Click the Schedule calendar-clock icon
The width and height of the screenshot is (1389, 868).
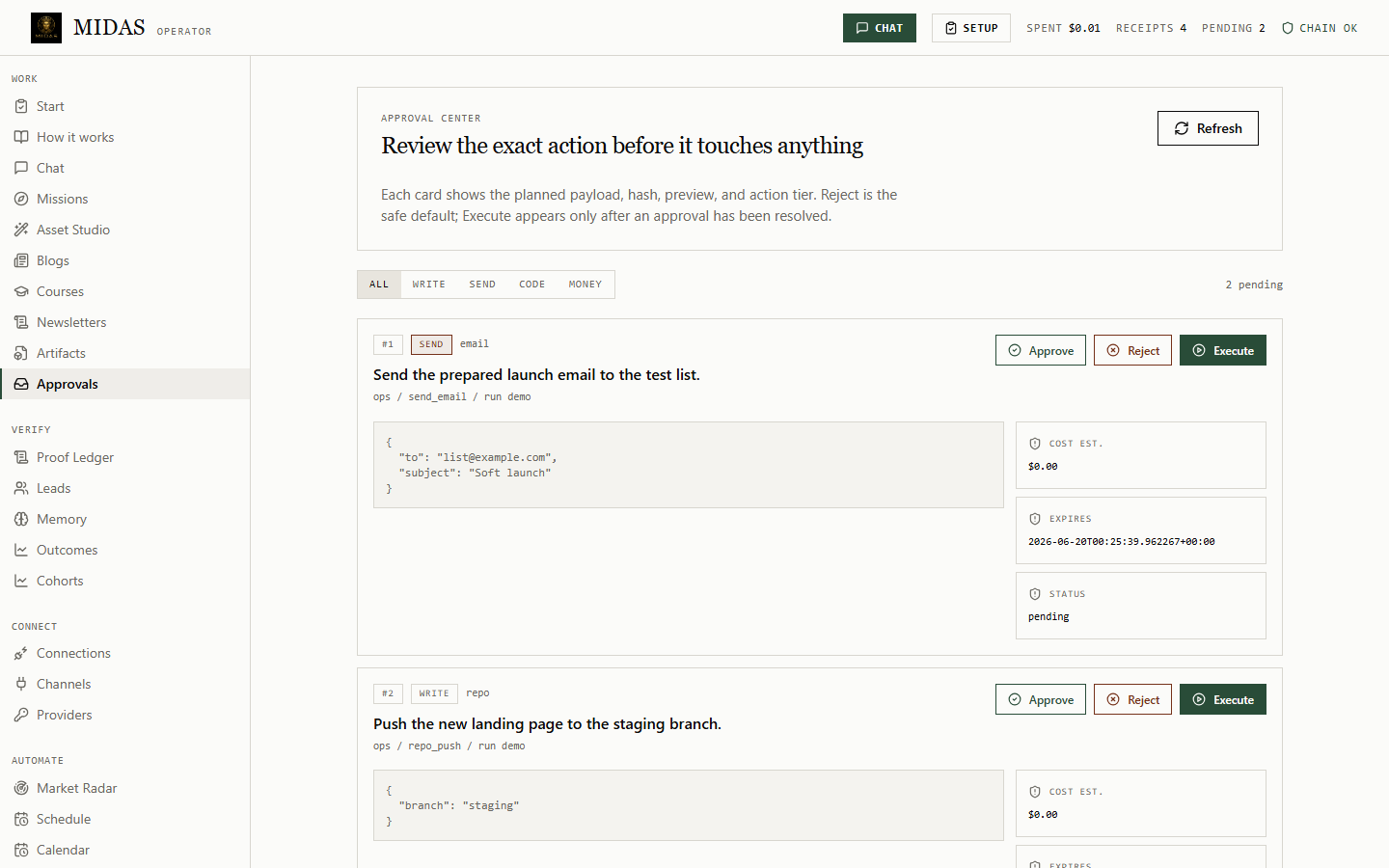[x=21, y=819]
